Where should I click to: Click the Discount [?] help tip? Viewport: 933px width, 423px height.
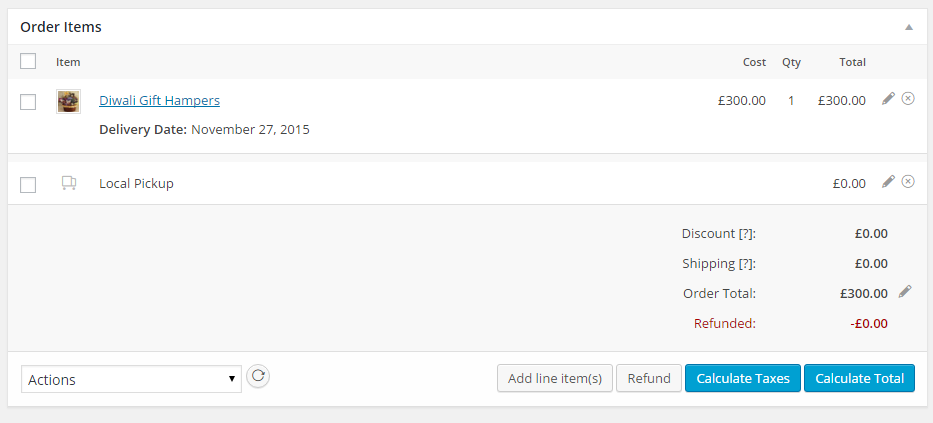coord(746,234)
